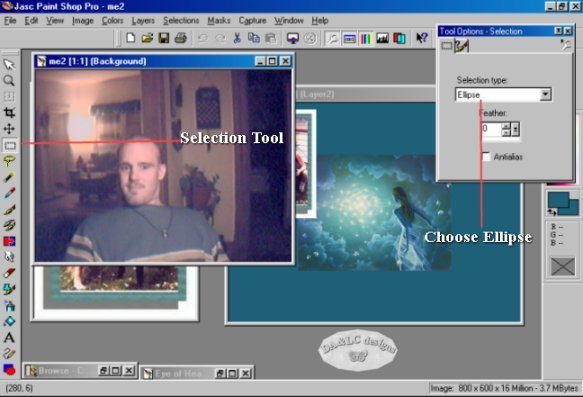Toggle the Tool Palette visibility button

click(x=332, y=38)
